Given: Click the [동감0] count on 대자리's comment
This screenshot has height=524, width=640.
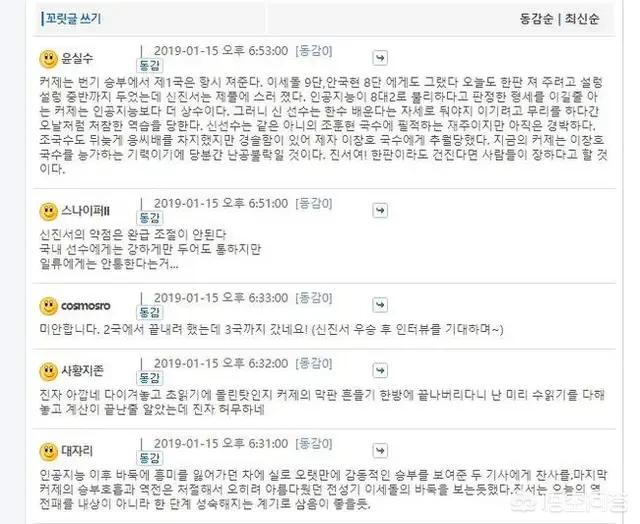Looking at the screenshot, I should click(314, 444).
